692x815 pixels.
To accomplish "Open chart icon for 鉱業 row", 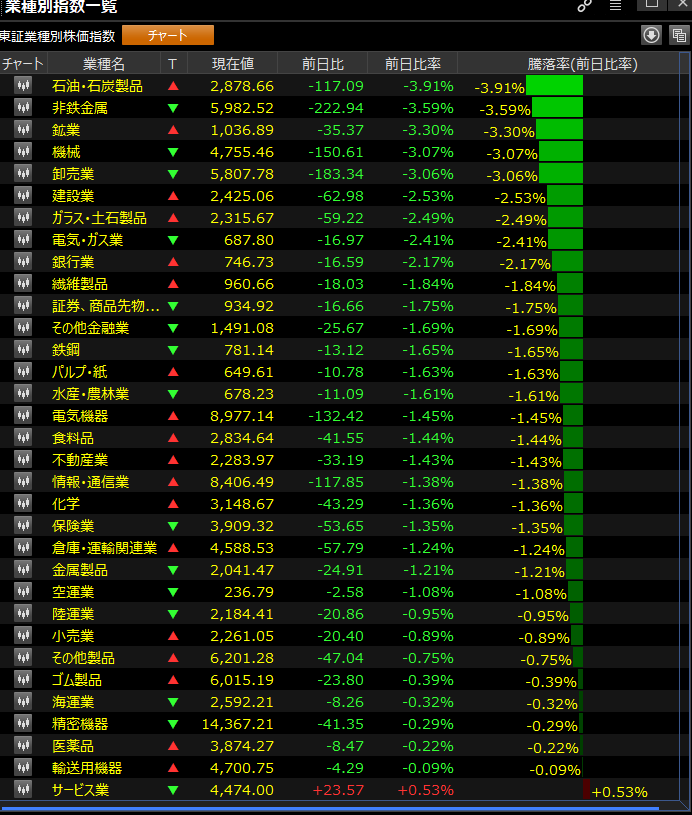I will [x=23, y=129].
